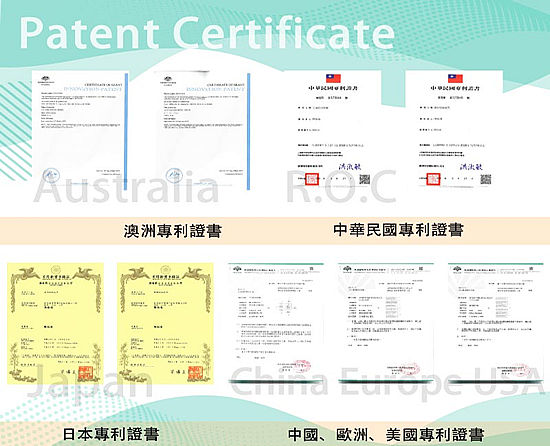This screenshot has height=446, width=550.
Task: Click the 澳洲專利證書 caption
Action: click(x=173, y=231)
